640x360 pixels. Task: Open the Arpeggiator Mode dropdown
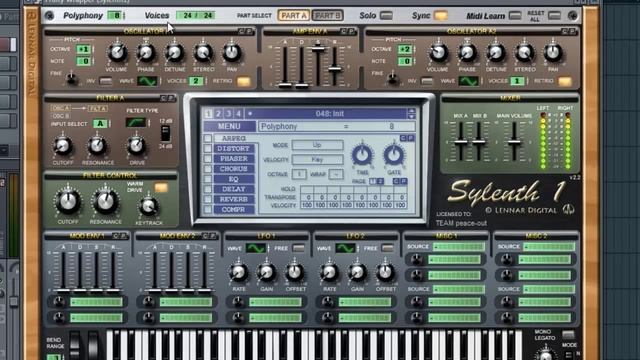click(x=318, y=145)
